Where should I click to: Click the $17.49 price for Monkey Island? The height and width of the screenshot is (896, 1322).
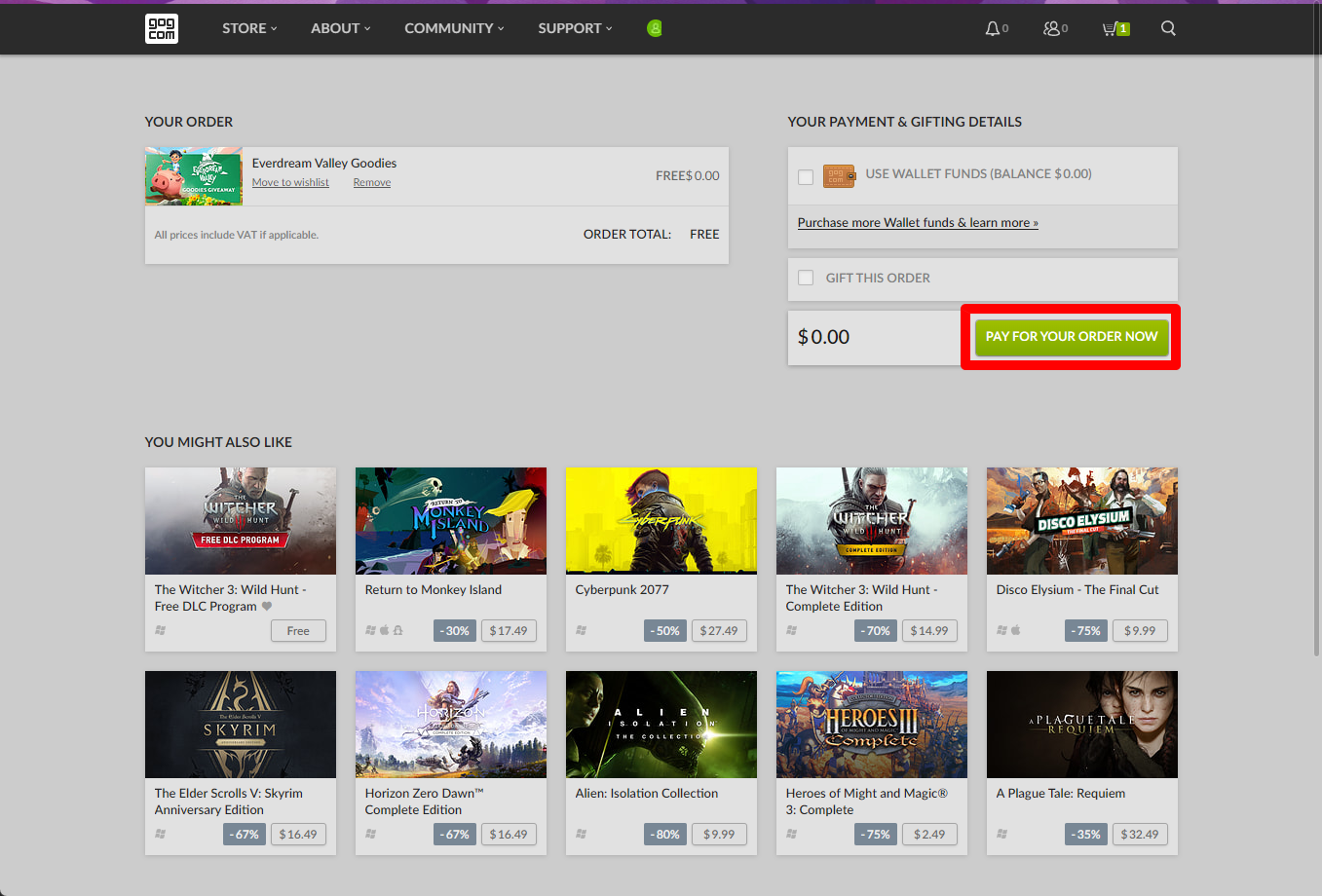509,630
